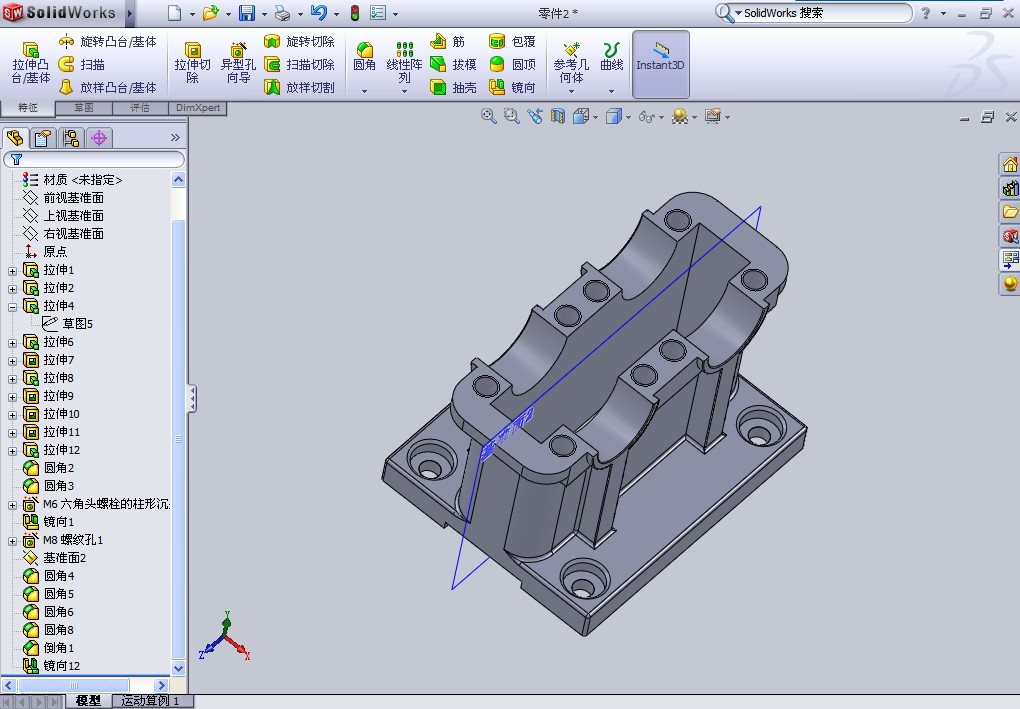Click the Extruded Cut (拉伸切除) tool
The height and width of the screenshot is (709, 1020).
coord(192,63)
